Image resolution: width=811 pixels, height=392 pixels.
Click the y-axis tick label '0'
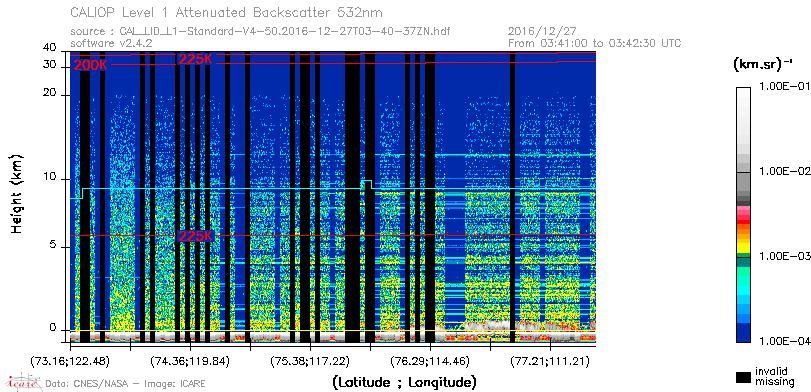click(52, 328)
